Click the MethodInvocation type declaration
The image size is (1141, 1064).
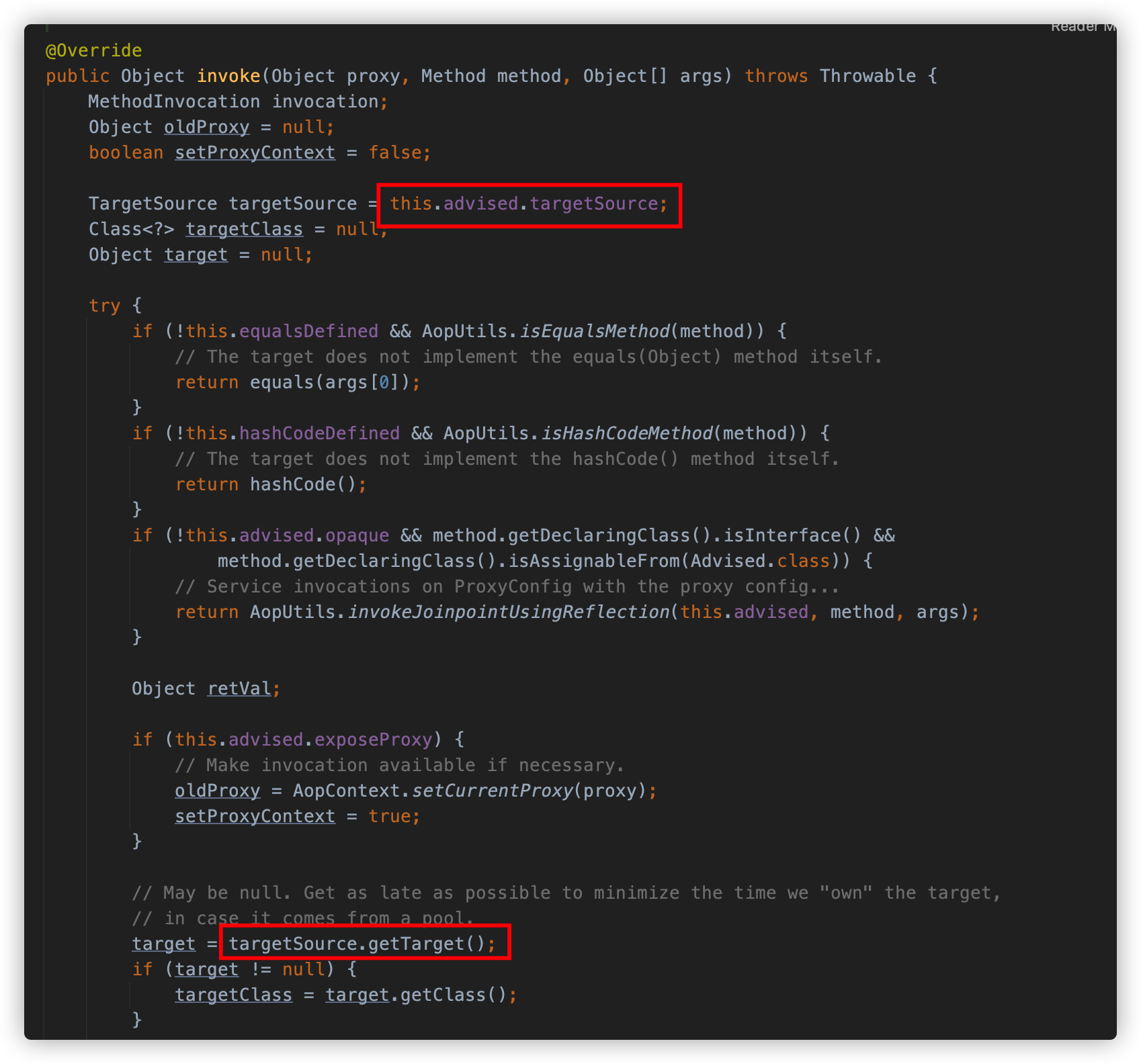[x=173, y=101]
